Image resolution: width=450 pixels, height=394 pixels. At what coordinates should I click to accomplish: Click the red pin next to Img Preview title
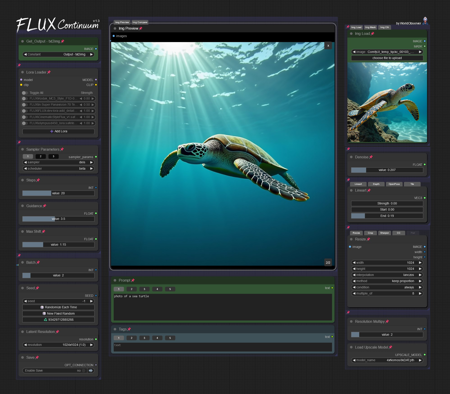coord(141,29)
